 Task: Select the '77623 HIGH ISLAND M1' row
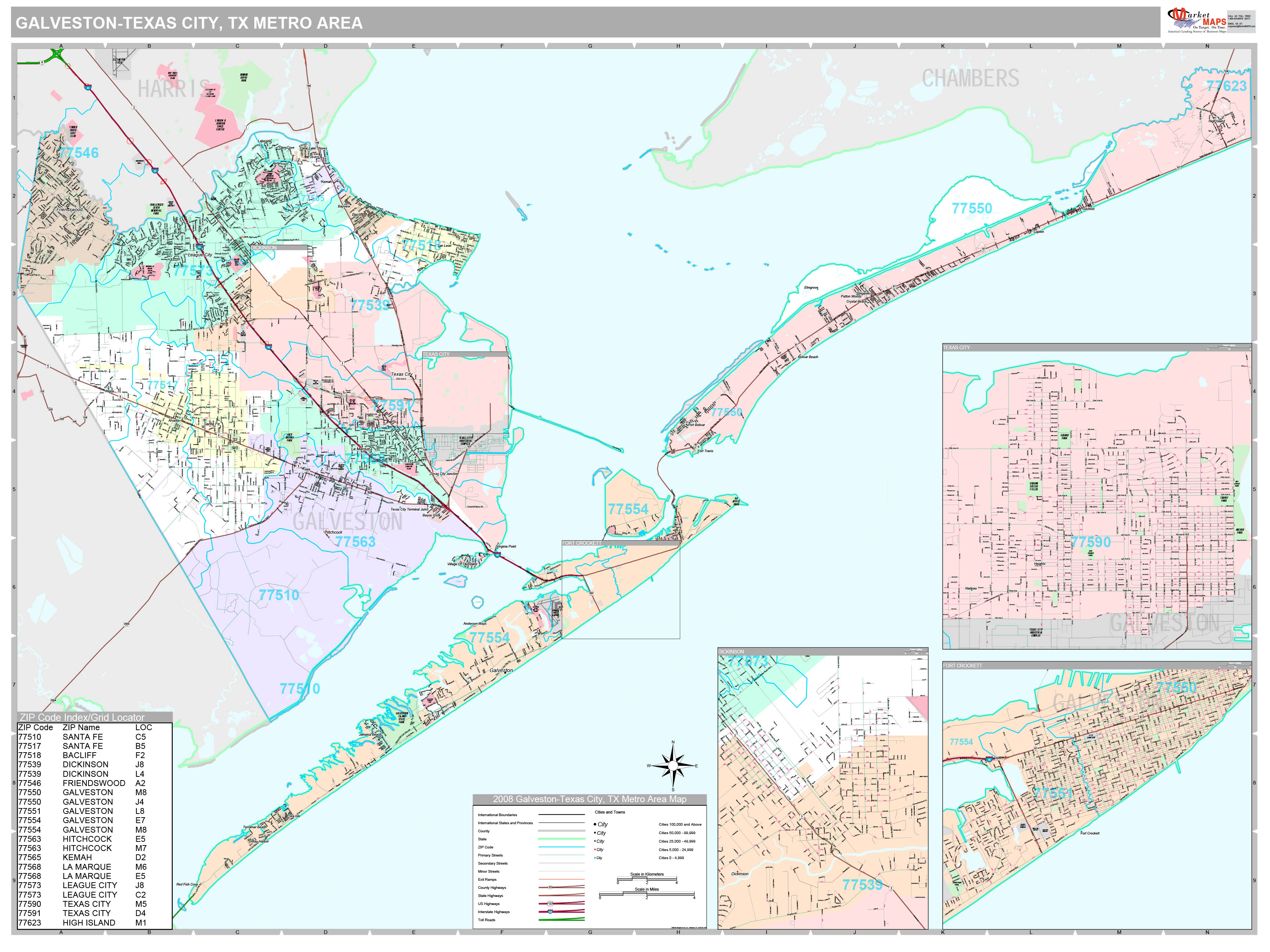click(x=95, y=923)
